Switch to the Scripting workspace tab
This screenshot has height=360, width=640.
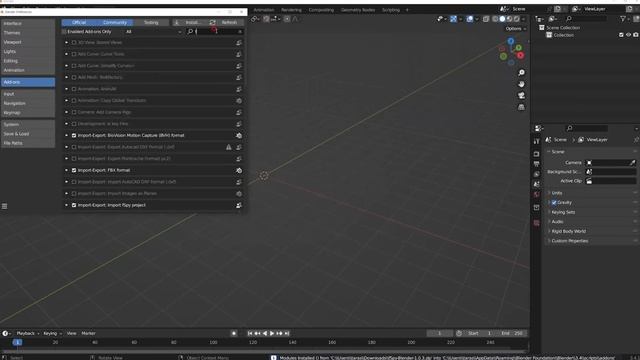coord(391,10)
